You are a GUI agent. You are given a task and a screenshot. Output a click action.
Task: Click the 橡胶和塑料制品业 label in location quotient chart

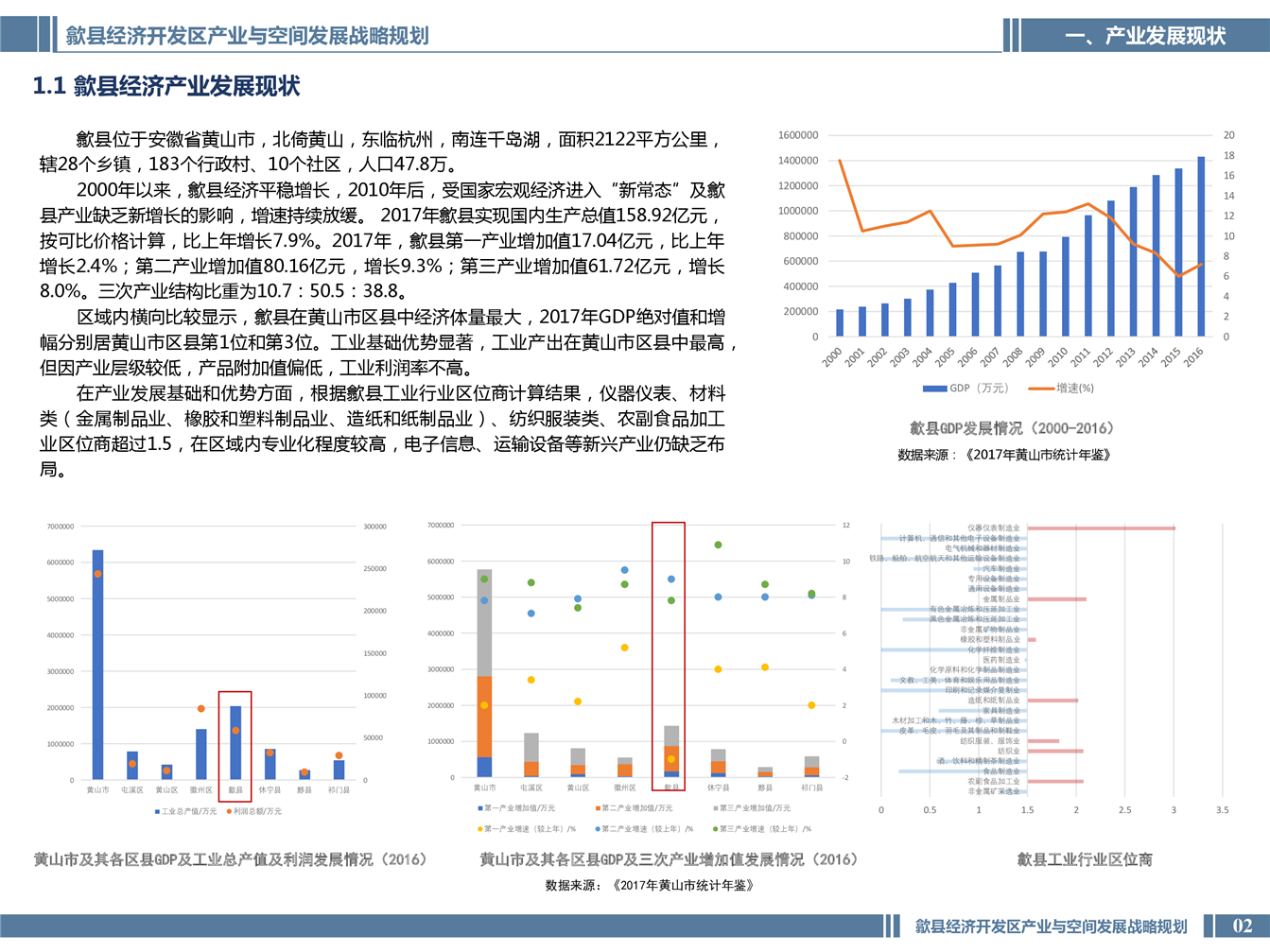click(x=990, y=640)
